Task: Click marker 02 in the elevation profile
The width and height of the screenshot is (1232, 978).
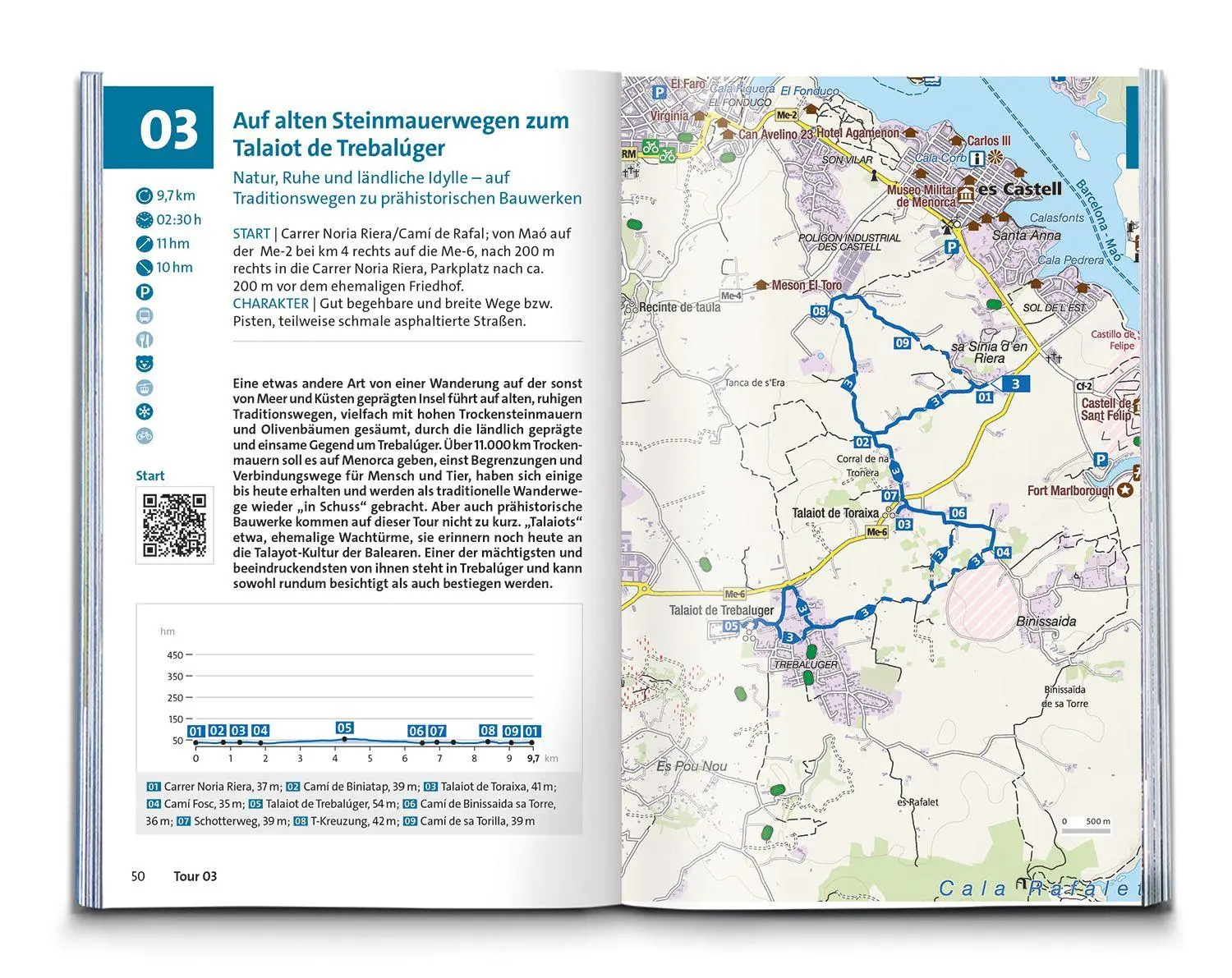Action: 217,731
